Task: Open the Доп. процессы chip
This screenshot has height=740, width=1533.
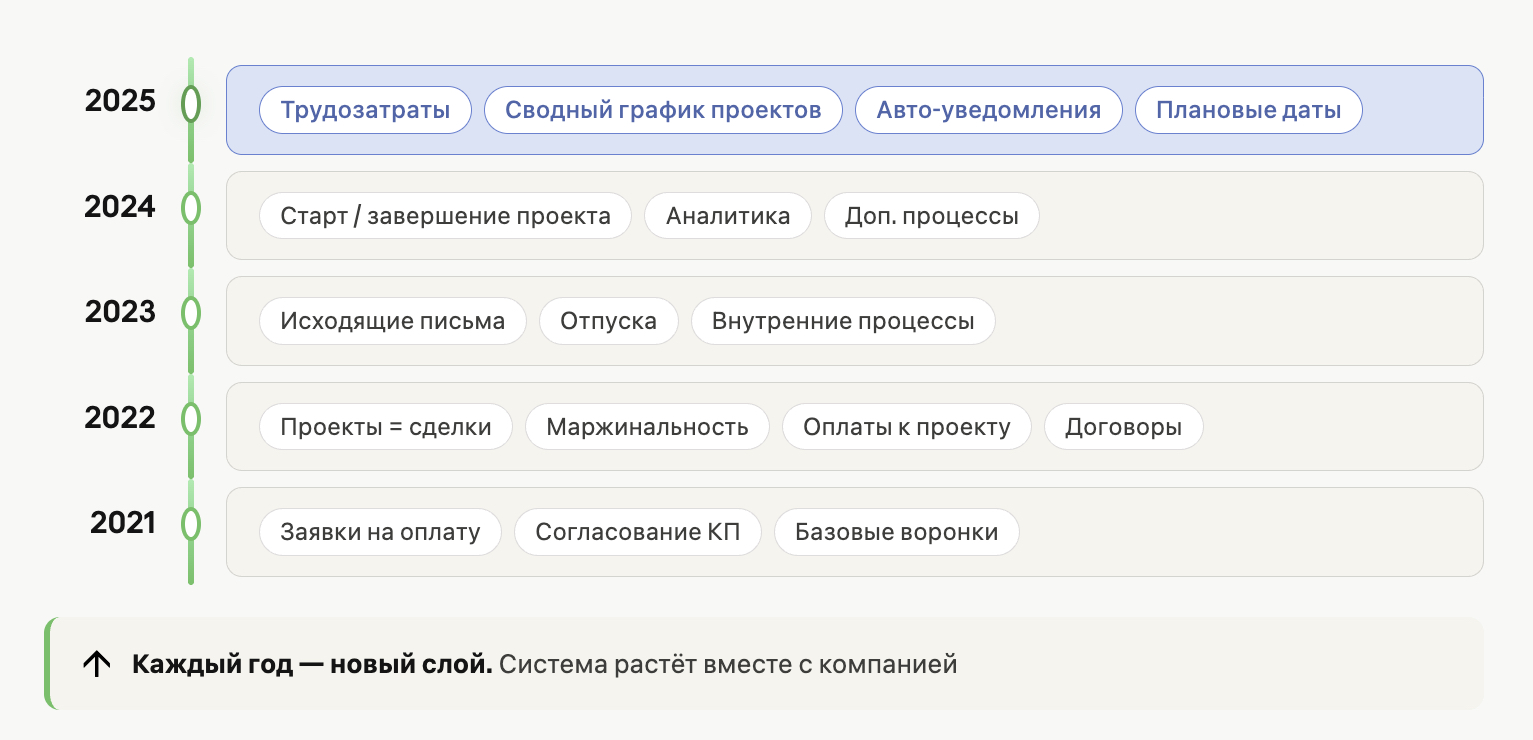Action: click(932, 216)
